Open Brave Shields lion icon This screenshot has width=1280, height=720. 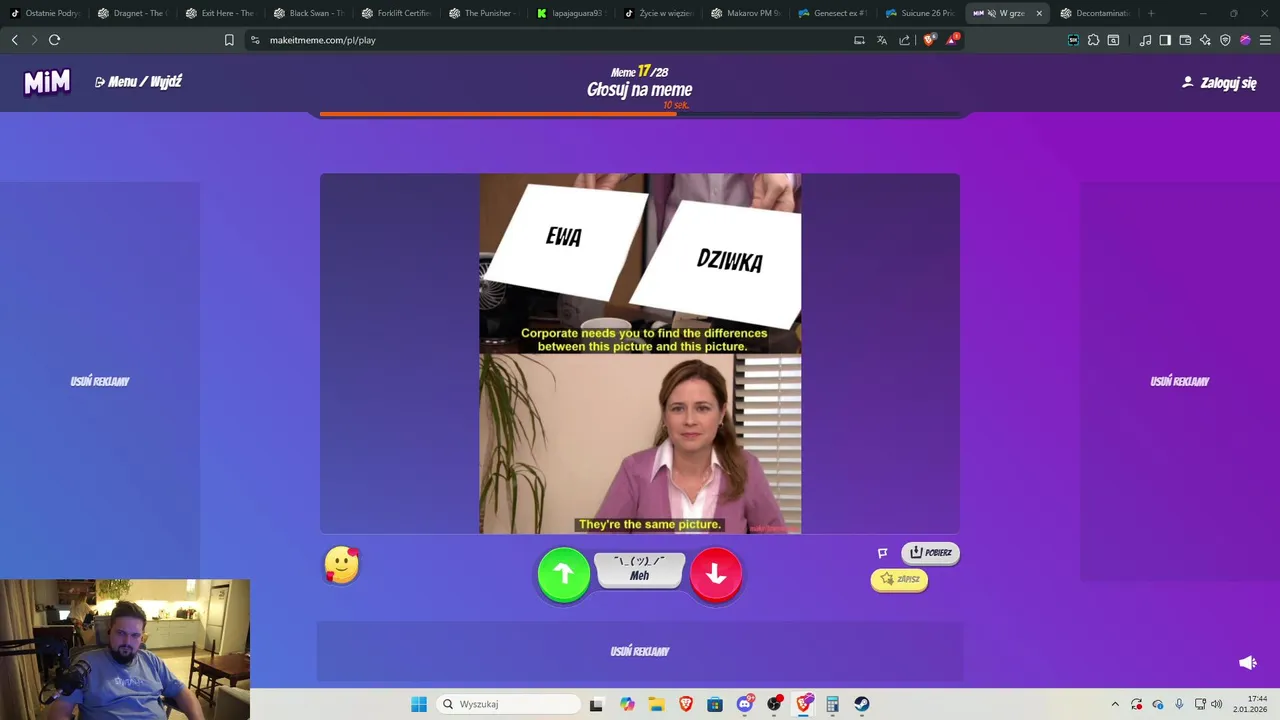coord(929,40)
